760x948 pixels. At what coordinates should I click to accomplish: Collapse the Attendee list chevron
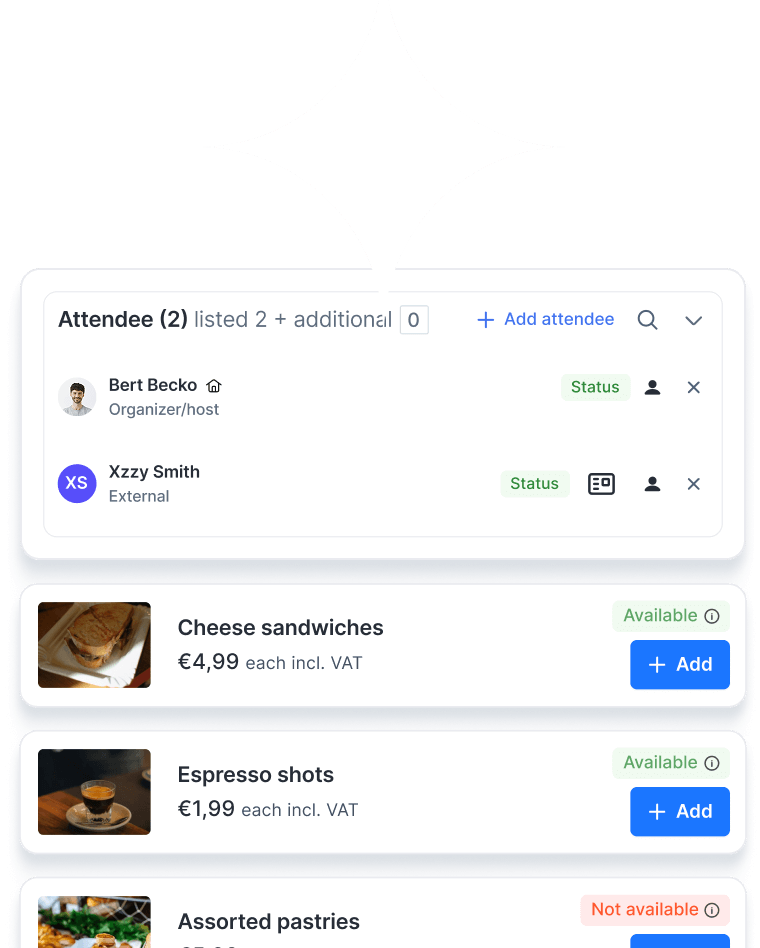(693, 320)
